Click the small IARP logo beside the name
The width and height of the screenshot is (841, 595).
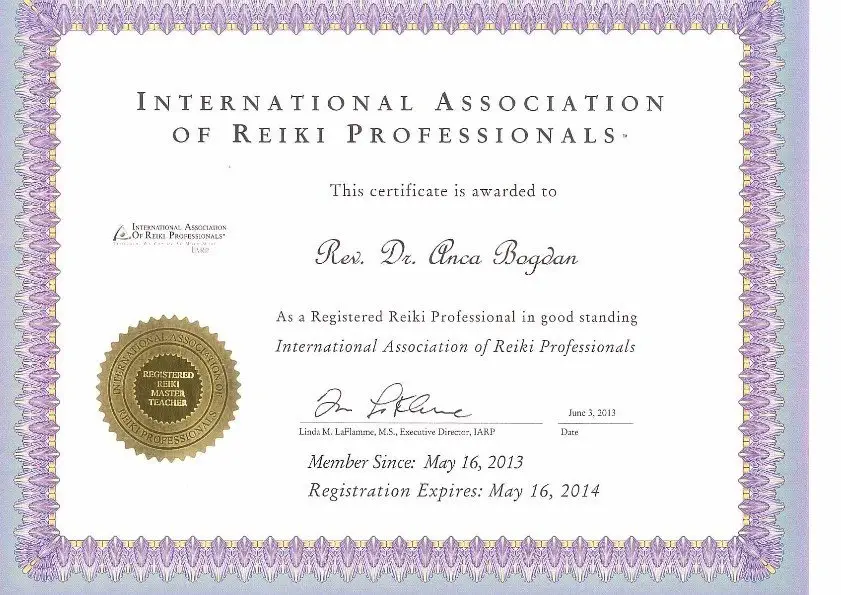coord(169,238)
